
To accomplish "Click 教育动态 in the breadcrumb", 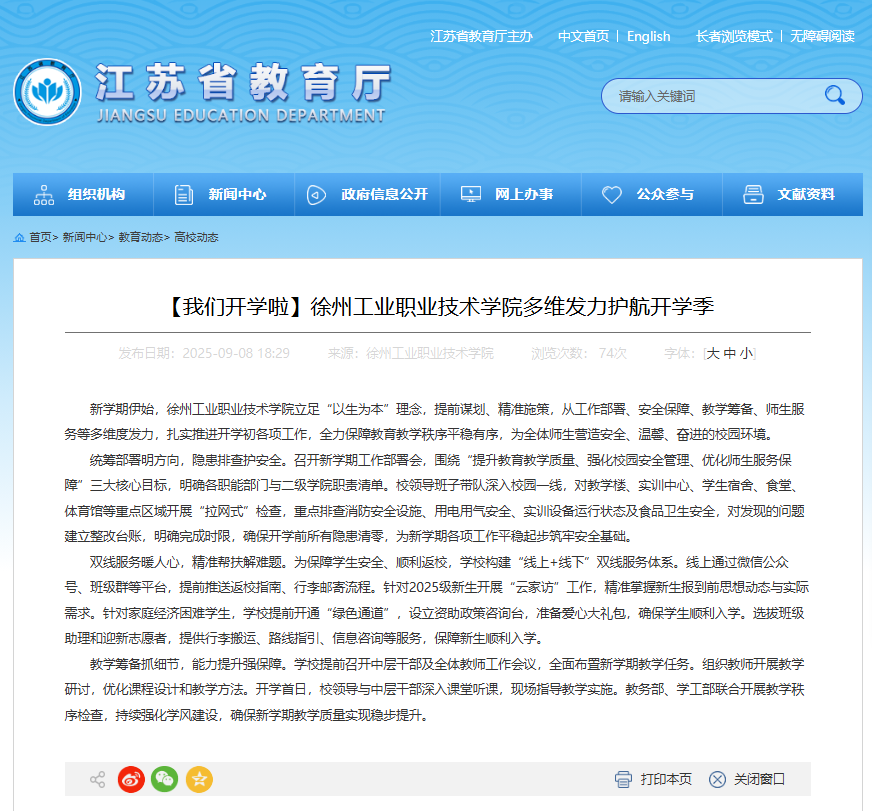I will pyautogui.click(x=140, y=238).
